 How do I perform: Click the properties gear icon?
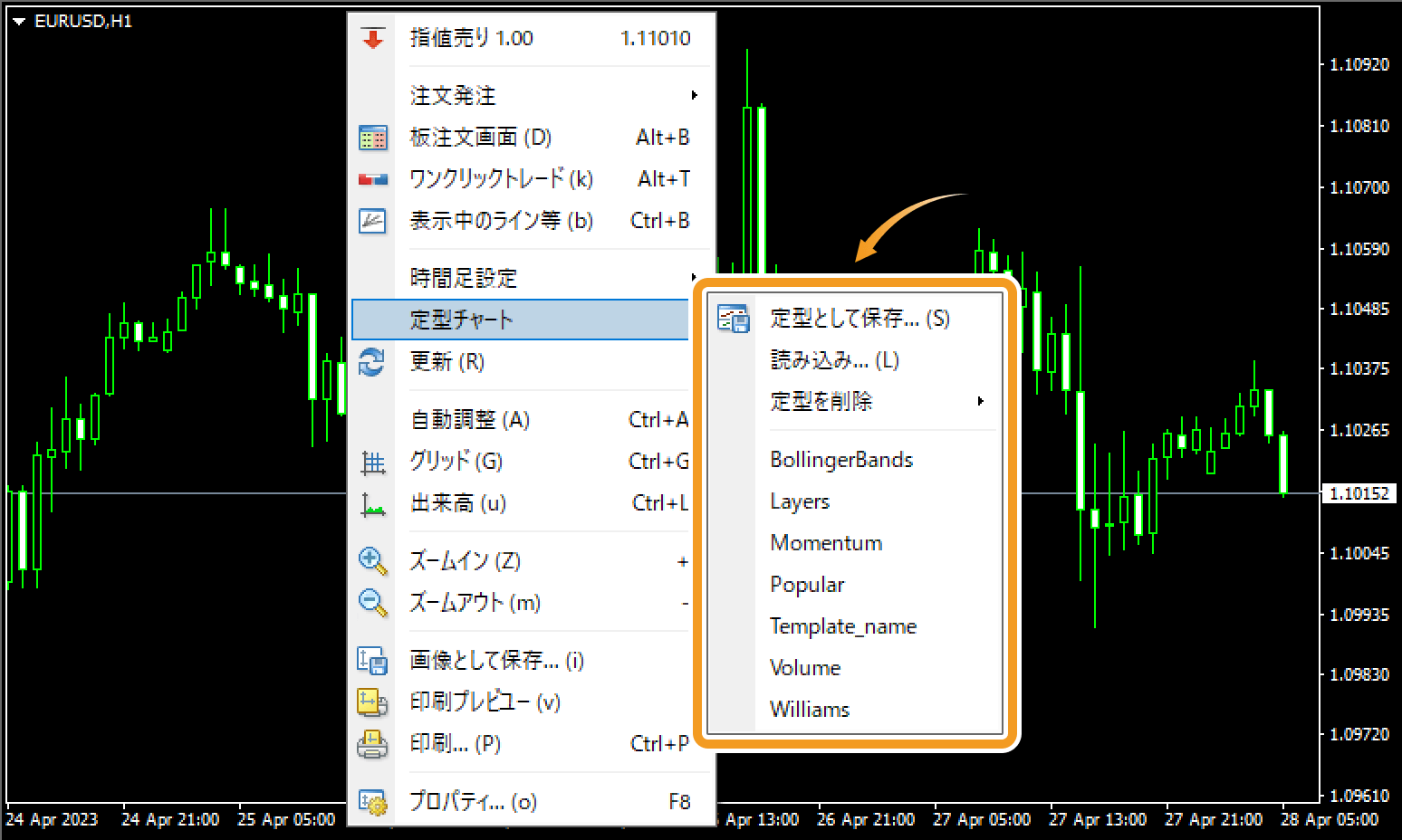(x=372, y=802)
